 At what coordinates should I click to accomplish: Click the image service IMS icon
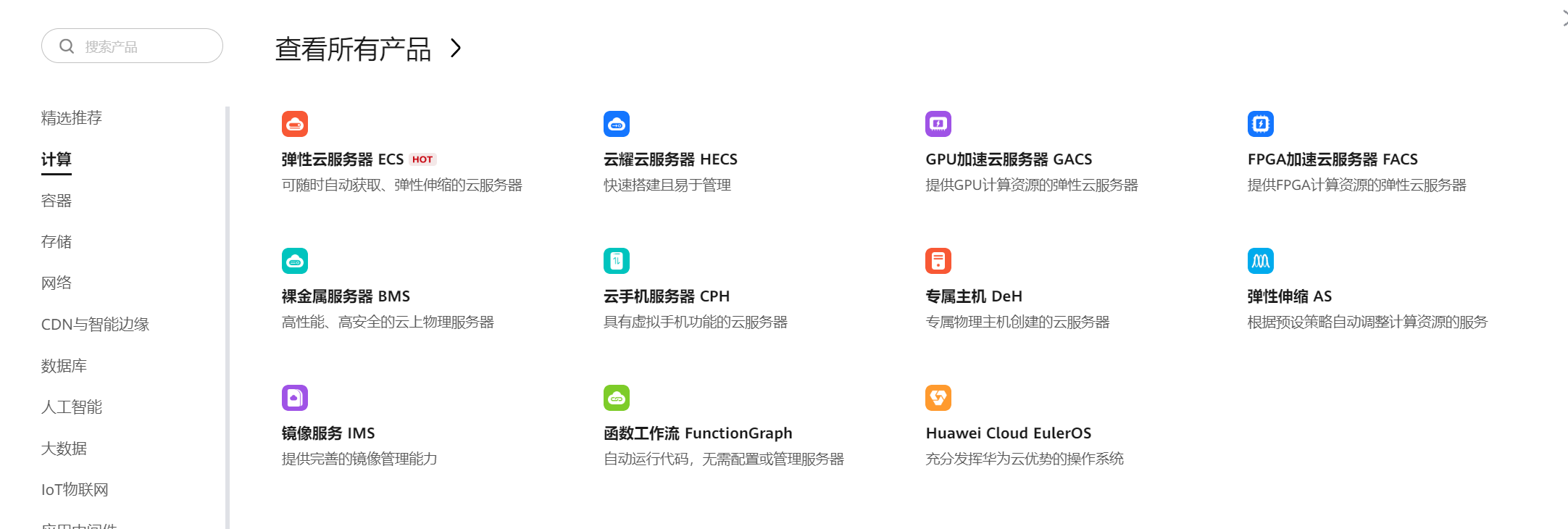tap(295, 398)
